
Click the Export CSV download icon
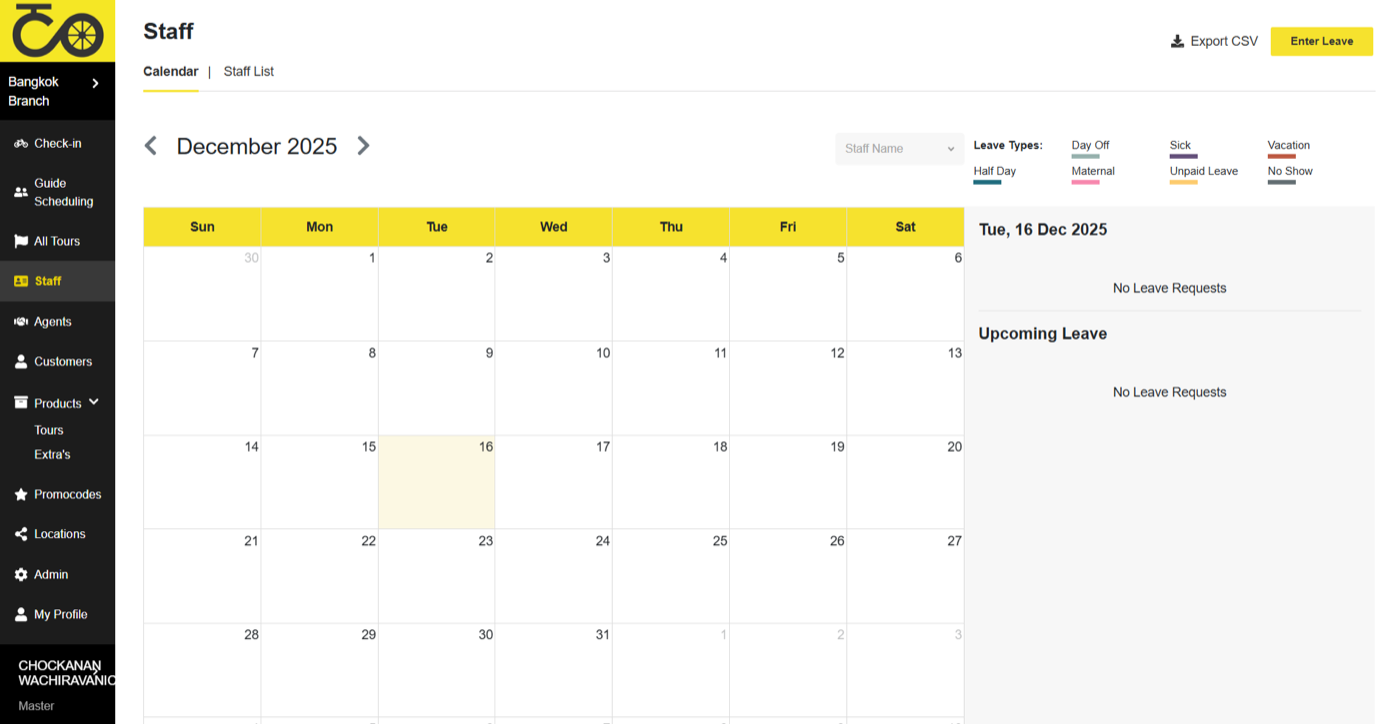coord(1178,42)
